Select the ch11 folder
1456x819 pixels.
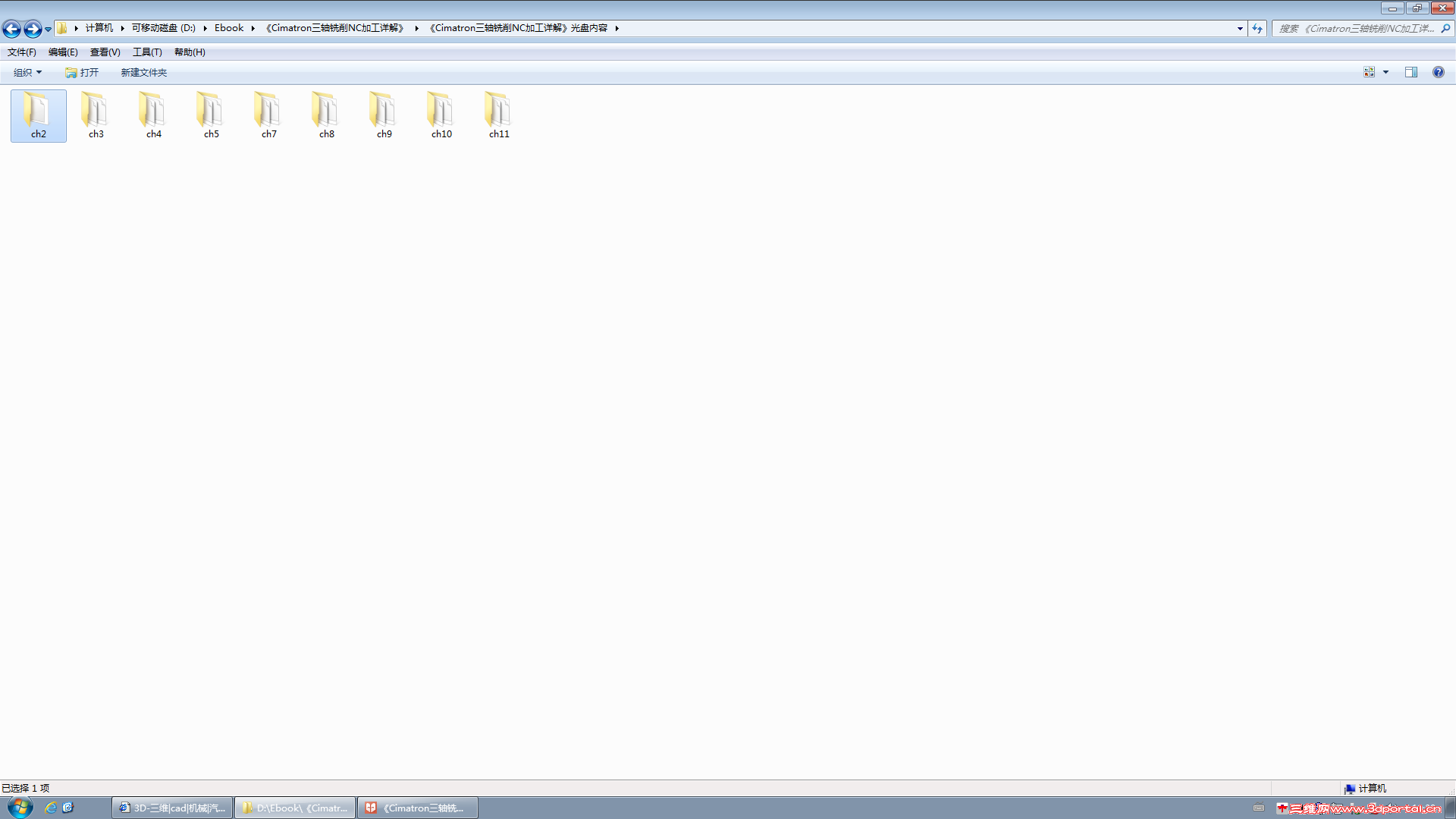[500, 115]
